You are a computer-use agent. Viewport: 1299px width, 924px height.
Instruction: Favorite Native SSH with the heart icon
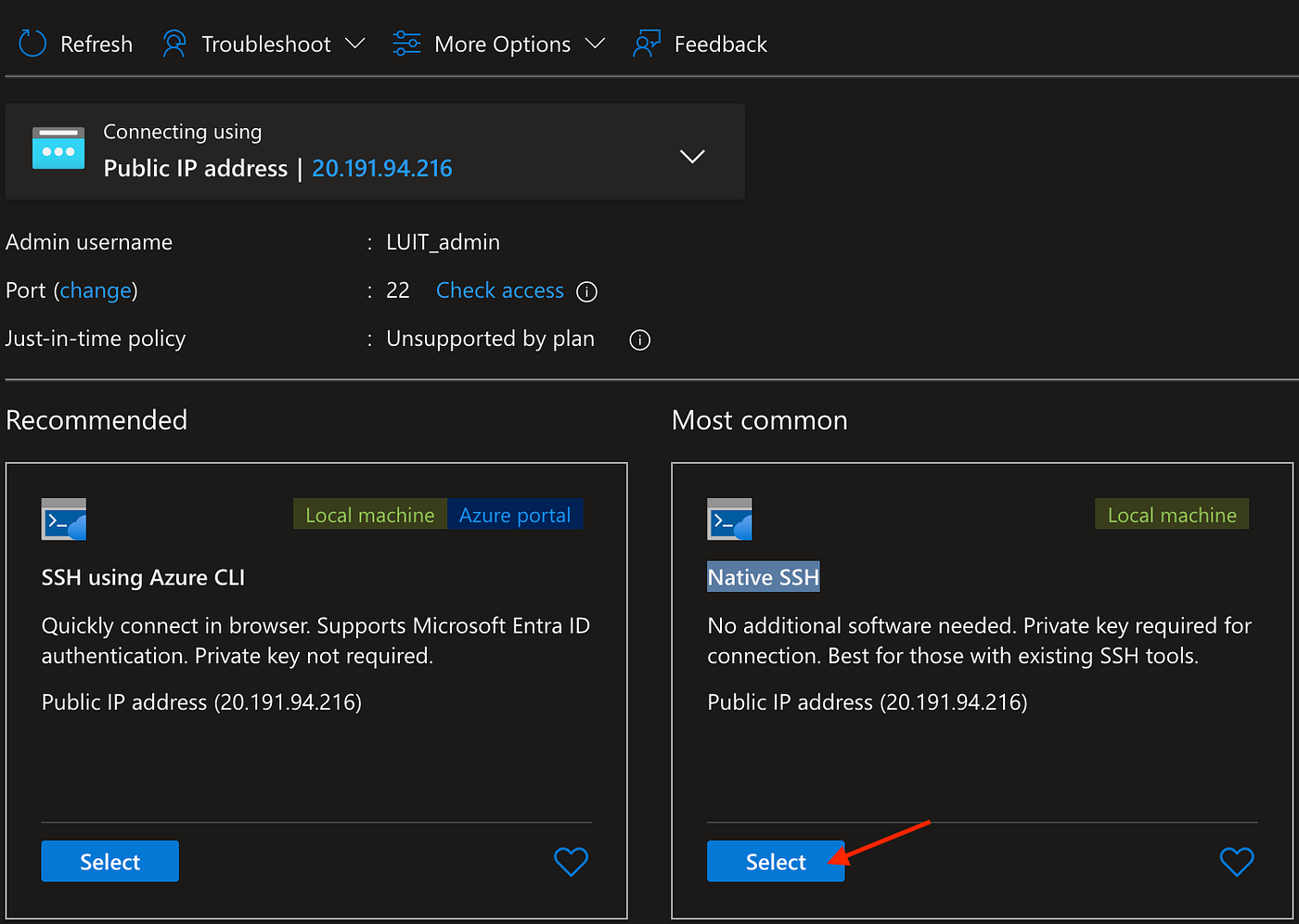(1237, 862)
